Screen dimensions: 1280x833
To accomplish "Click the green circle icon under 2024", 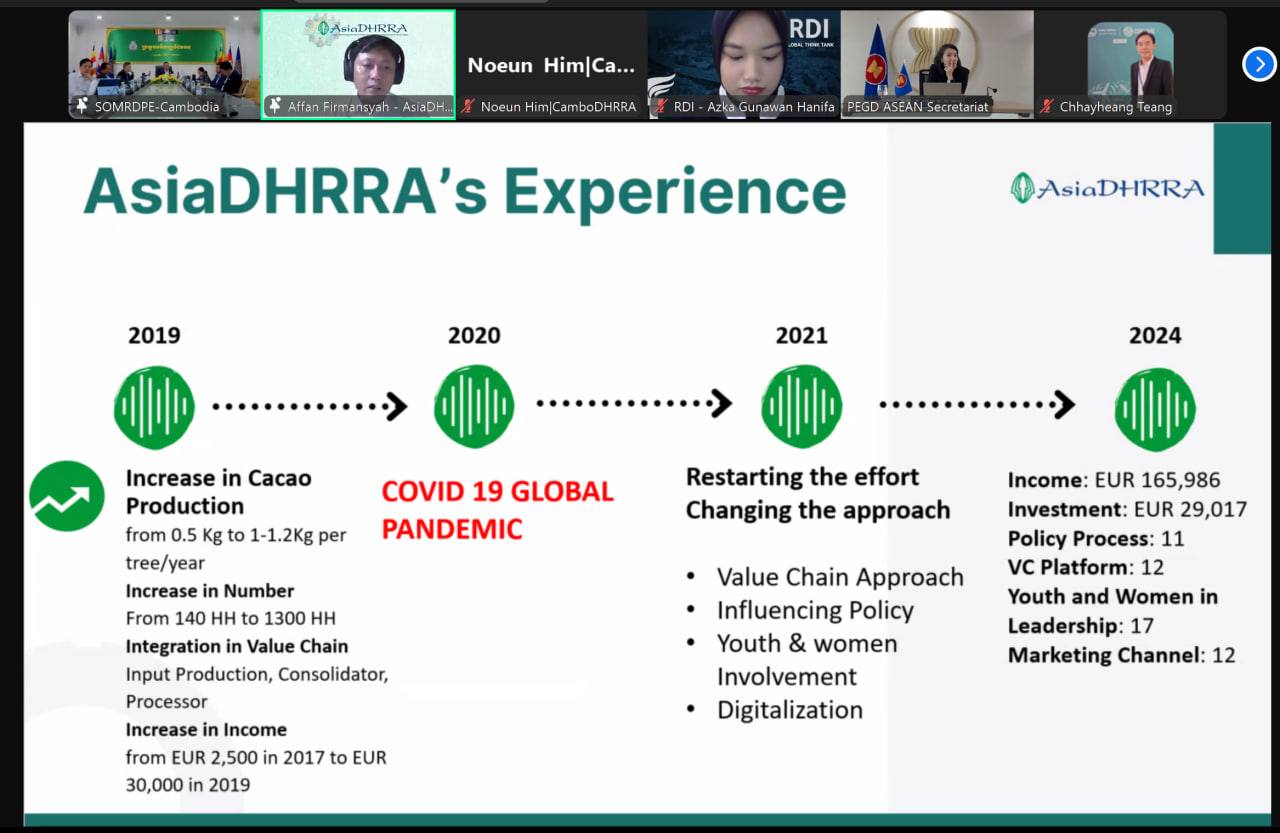I will pyautogui.click(x=1155, y=409).
